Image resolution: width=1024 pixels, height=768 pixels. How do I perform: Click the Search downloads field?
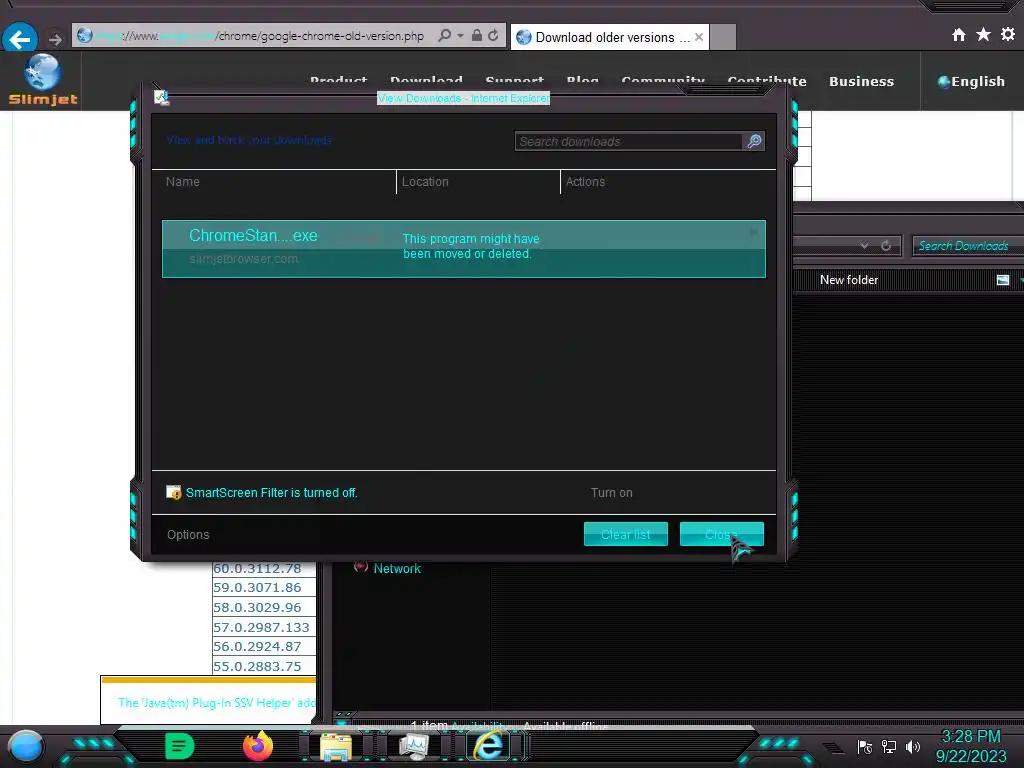628,142
